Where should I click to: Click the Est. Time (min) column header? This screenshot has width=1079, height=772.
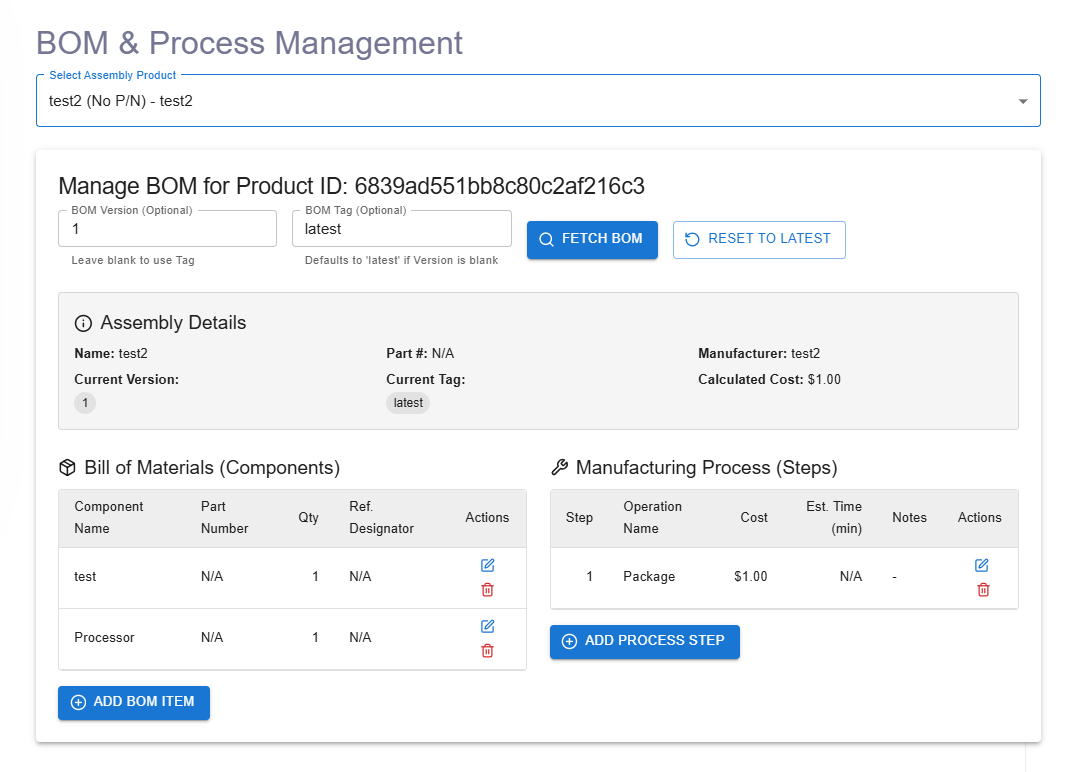pyautogui.click(x=834, y=517)
